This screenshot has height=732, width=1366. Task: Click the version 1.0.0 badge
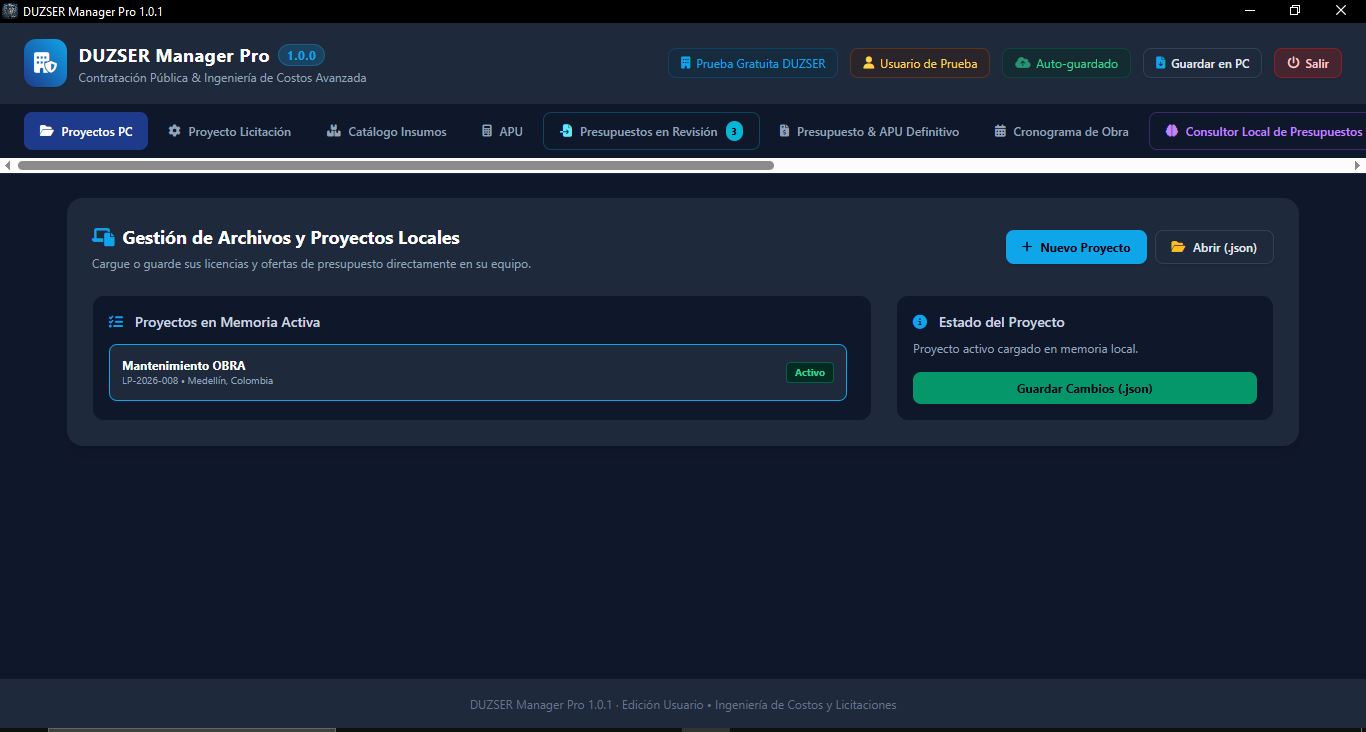tap(301, 56)
